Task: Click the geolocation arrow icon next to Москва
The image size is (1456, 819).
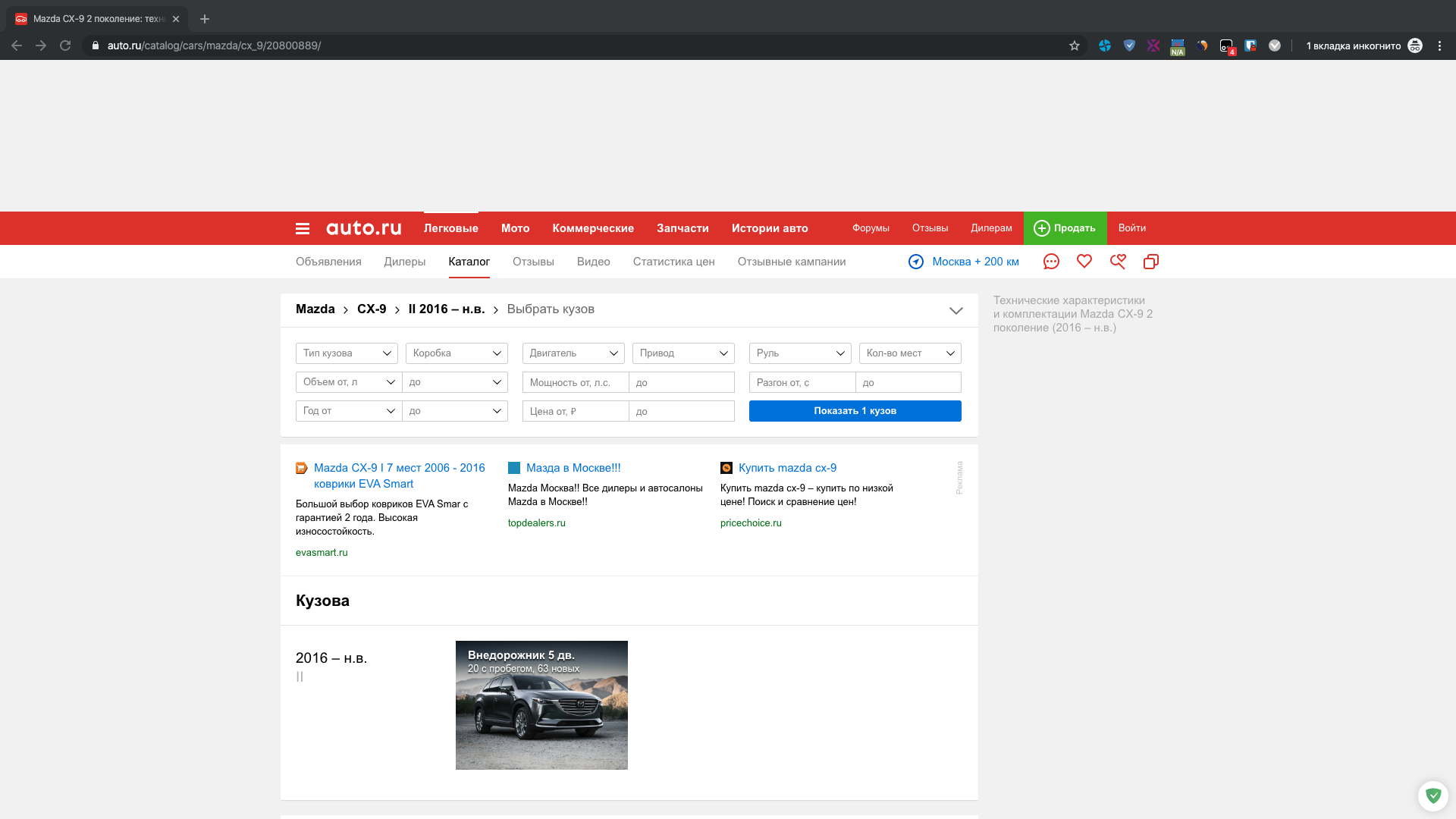Action: tap(915, 261)
